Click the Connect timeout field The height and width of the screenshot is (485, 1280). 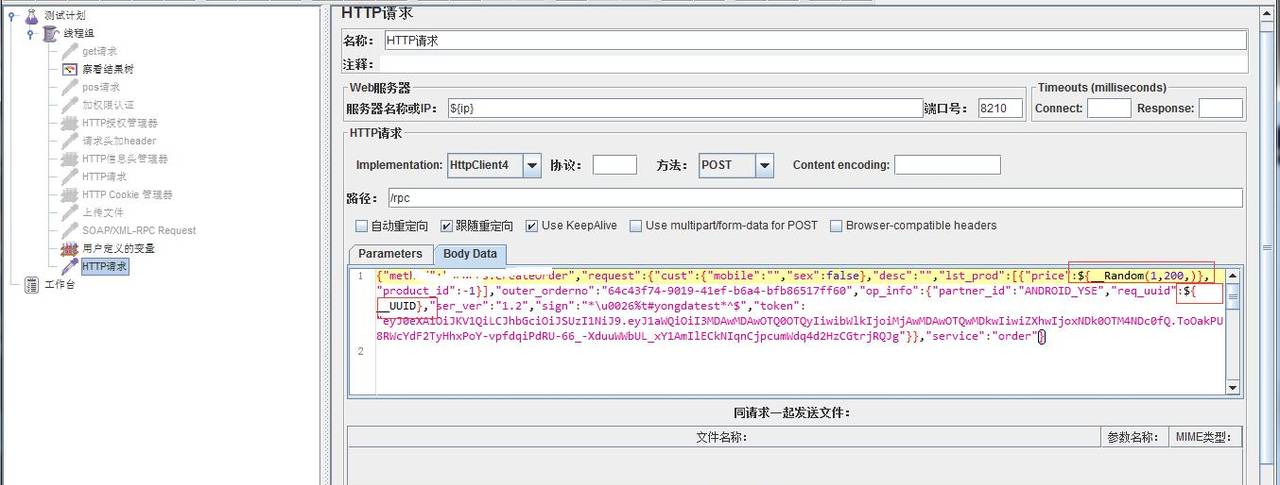tap(1109, 108)
